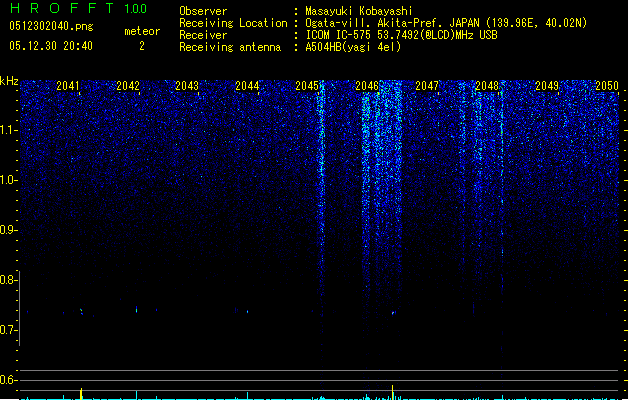Click the 0.6 kHz axis label
The height and width of the screenshot is (400, 629).
[x=7, y=380]
